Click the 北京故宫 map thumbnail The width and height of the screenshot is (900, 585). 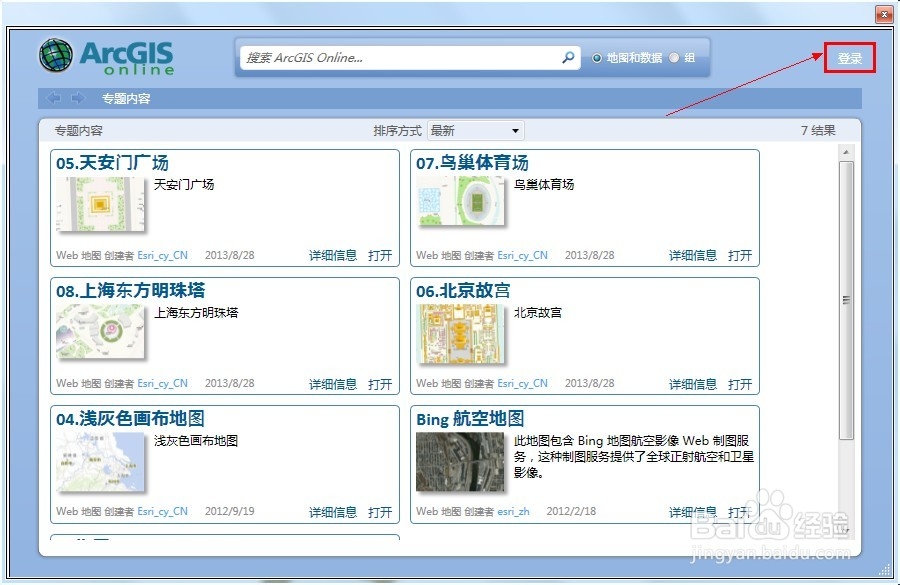click(460, 334)
